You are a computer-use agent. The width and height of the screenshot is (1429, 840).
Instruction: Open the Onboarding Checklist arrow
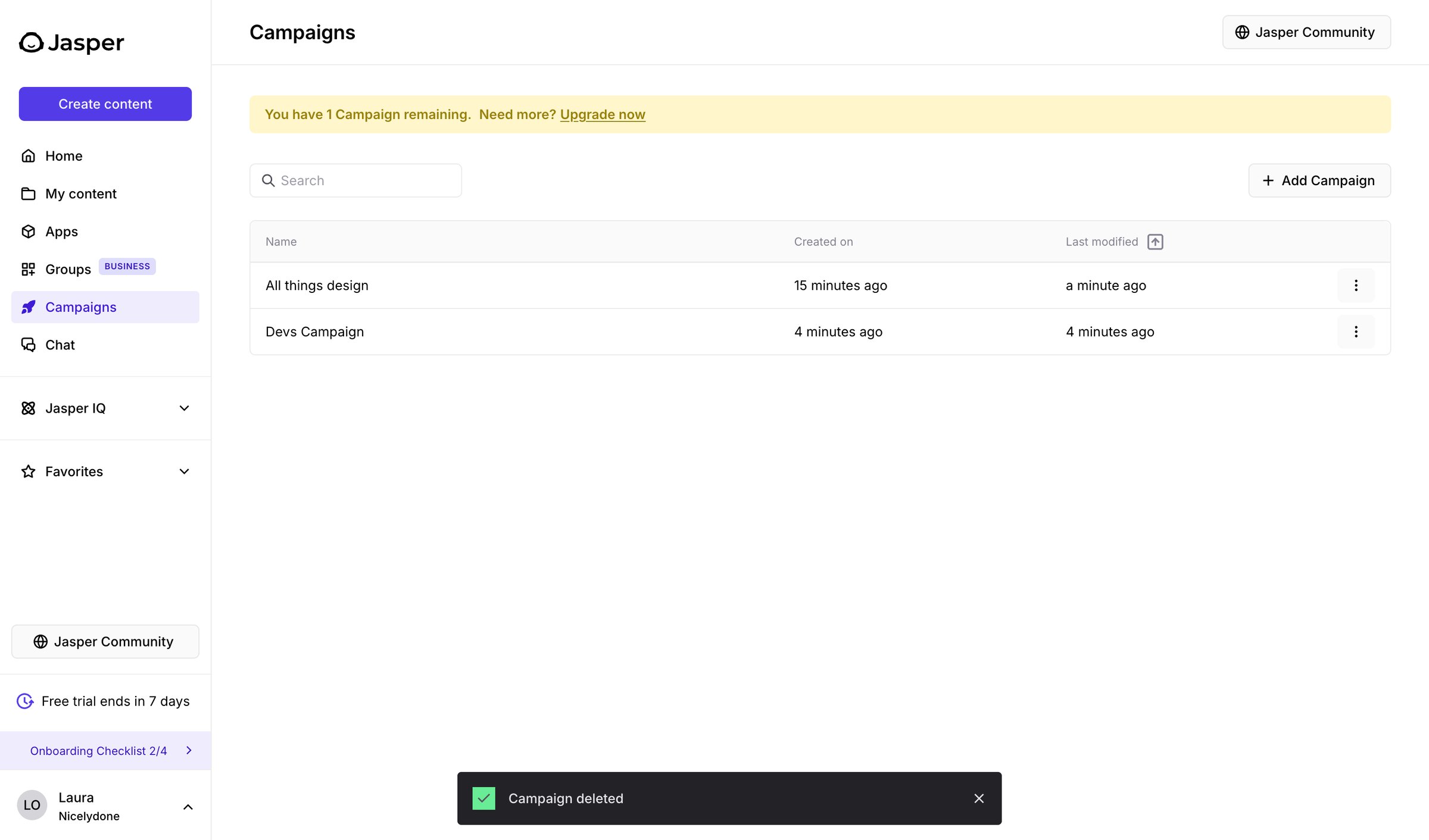189,751
